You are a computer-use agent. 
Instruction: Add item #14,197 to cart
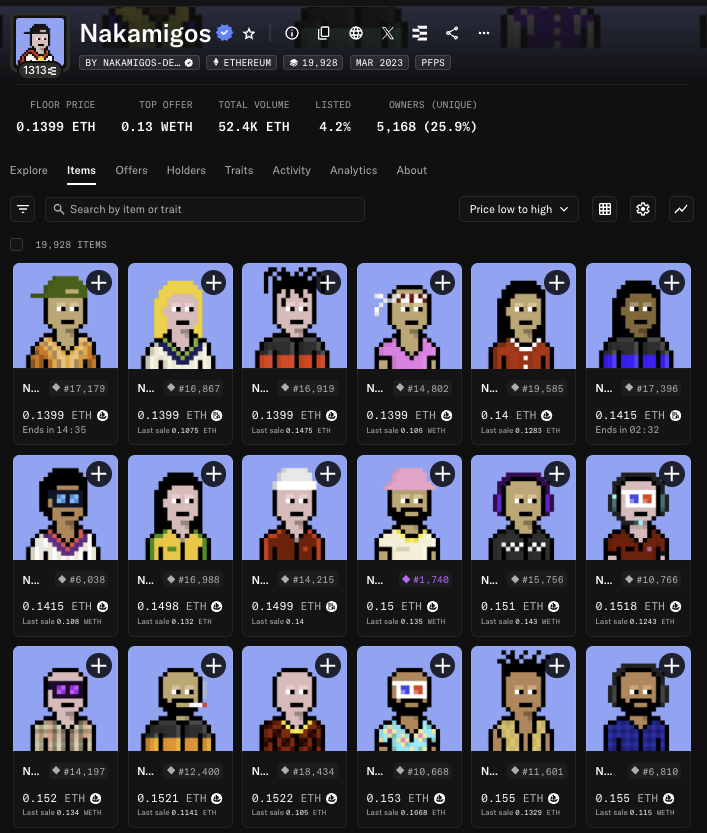click(99, 666)
